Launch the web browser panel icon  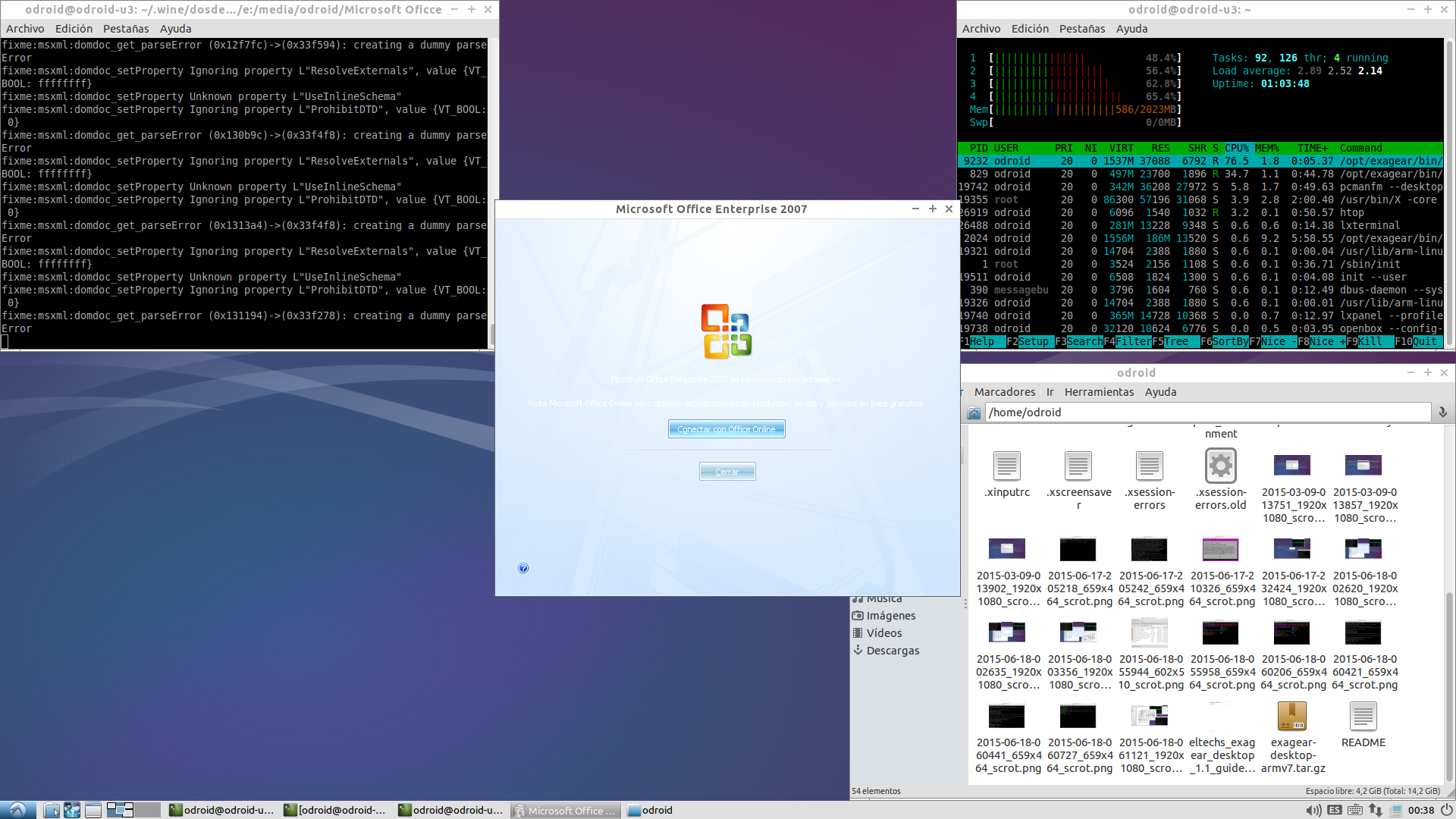pyautogui.click(x=72, y=810)
